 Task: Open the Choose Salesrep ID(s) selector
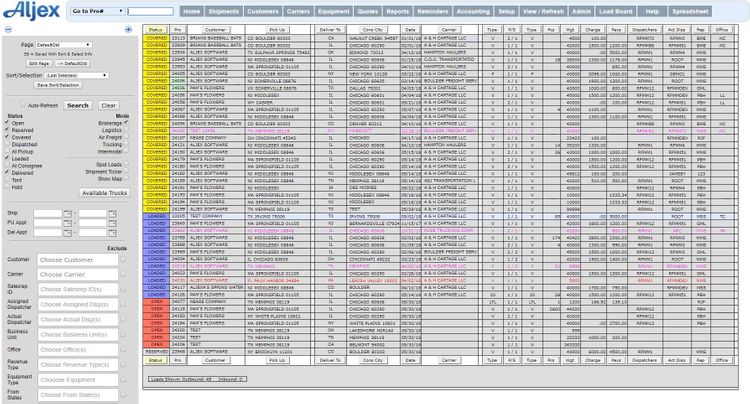pyautogui.click(x=78, y=289)
